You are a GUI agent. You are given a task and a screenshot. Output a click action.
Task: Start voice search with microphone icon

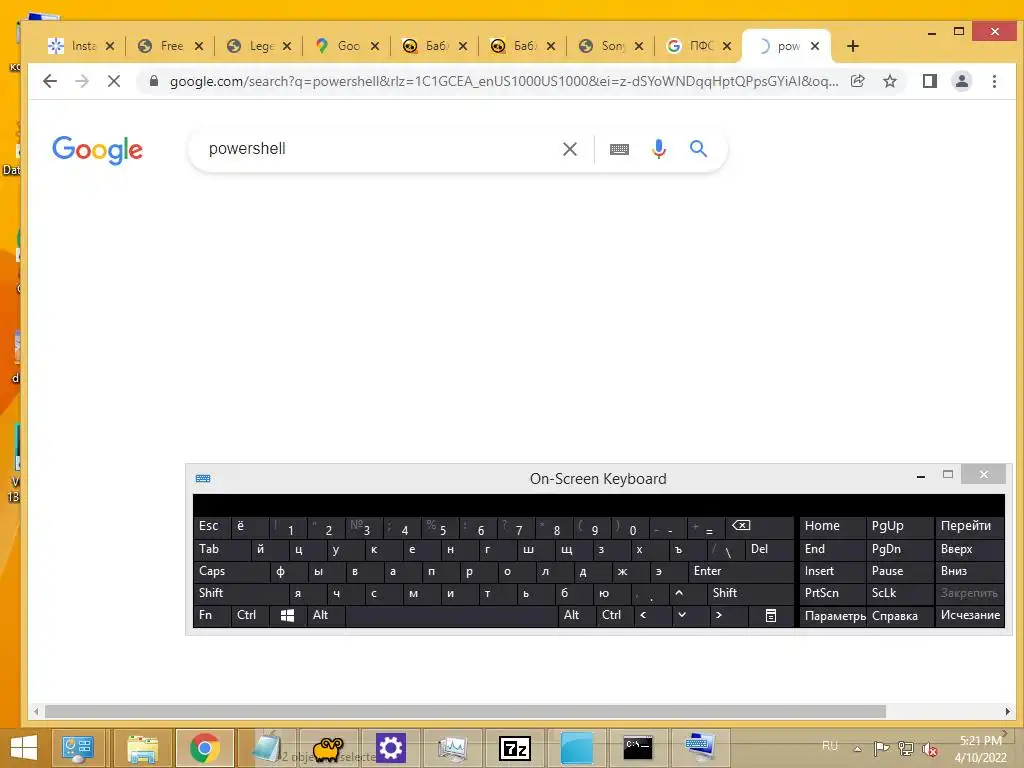point(659,149)
